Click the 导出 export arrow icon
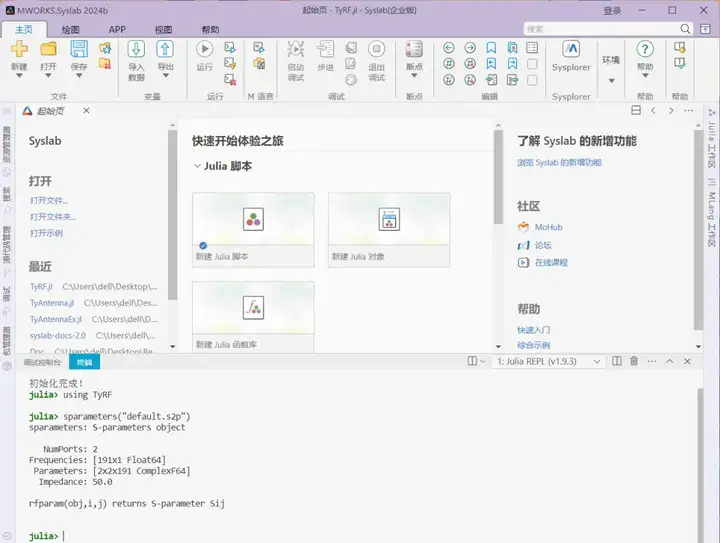The image size is (720, 543). [165, 49]
